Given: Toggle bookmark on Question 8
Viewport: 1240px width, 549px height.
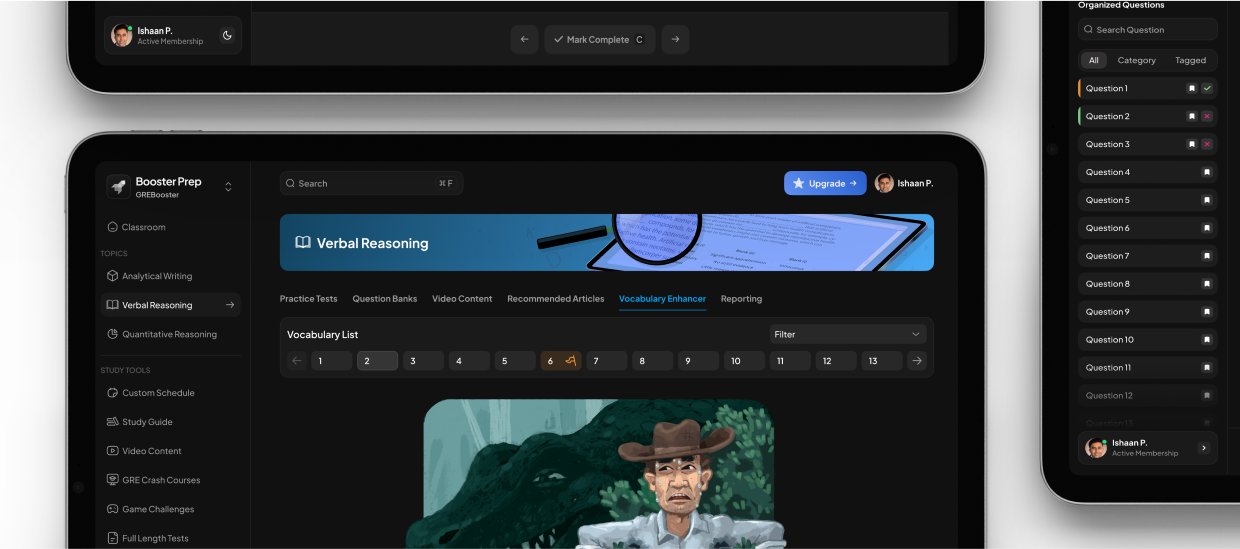Looking at the screenshot, I should coord(1207,284).
